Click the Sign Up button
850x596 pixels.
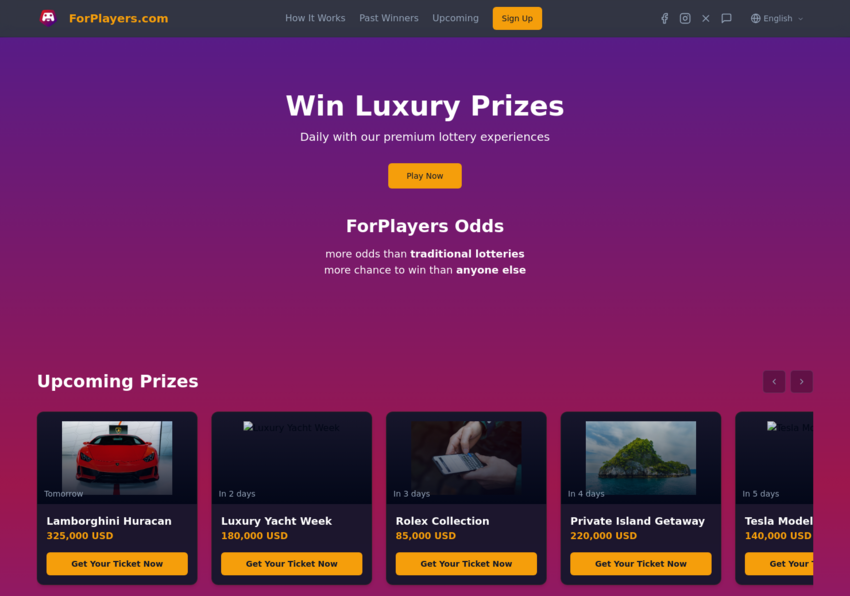tap(517, 18)
